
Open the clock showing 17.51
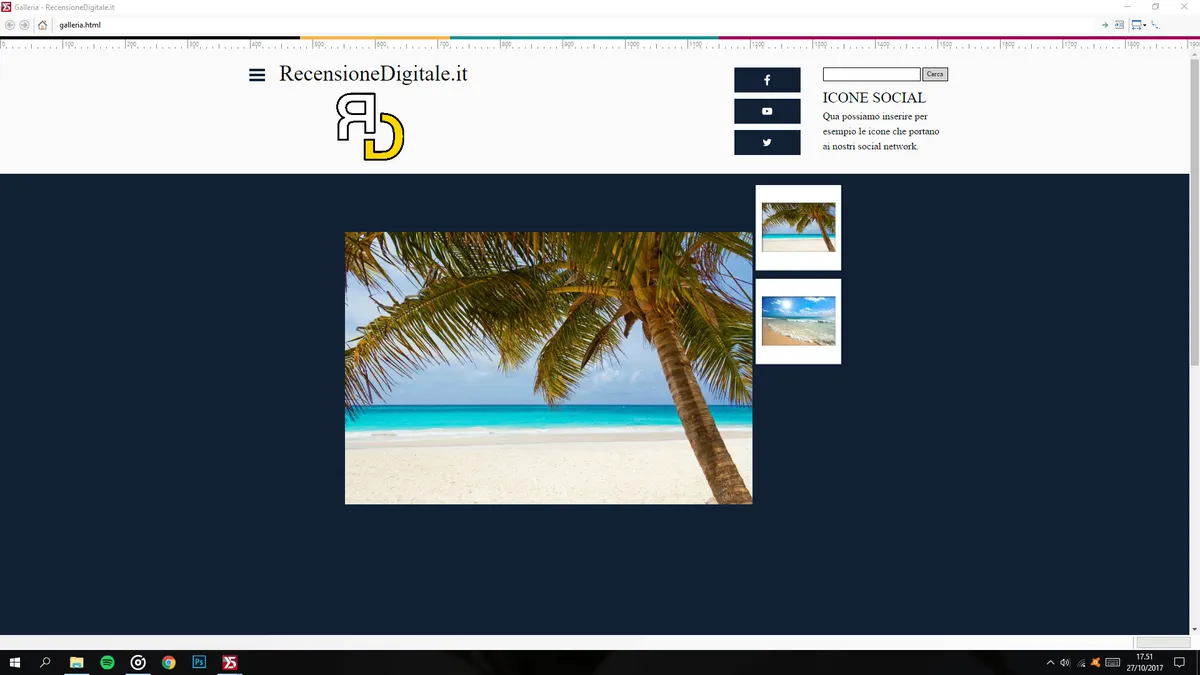click(1145, 663)
